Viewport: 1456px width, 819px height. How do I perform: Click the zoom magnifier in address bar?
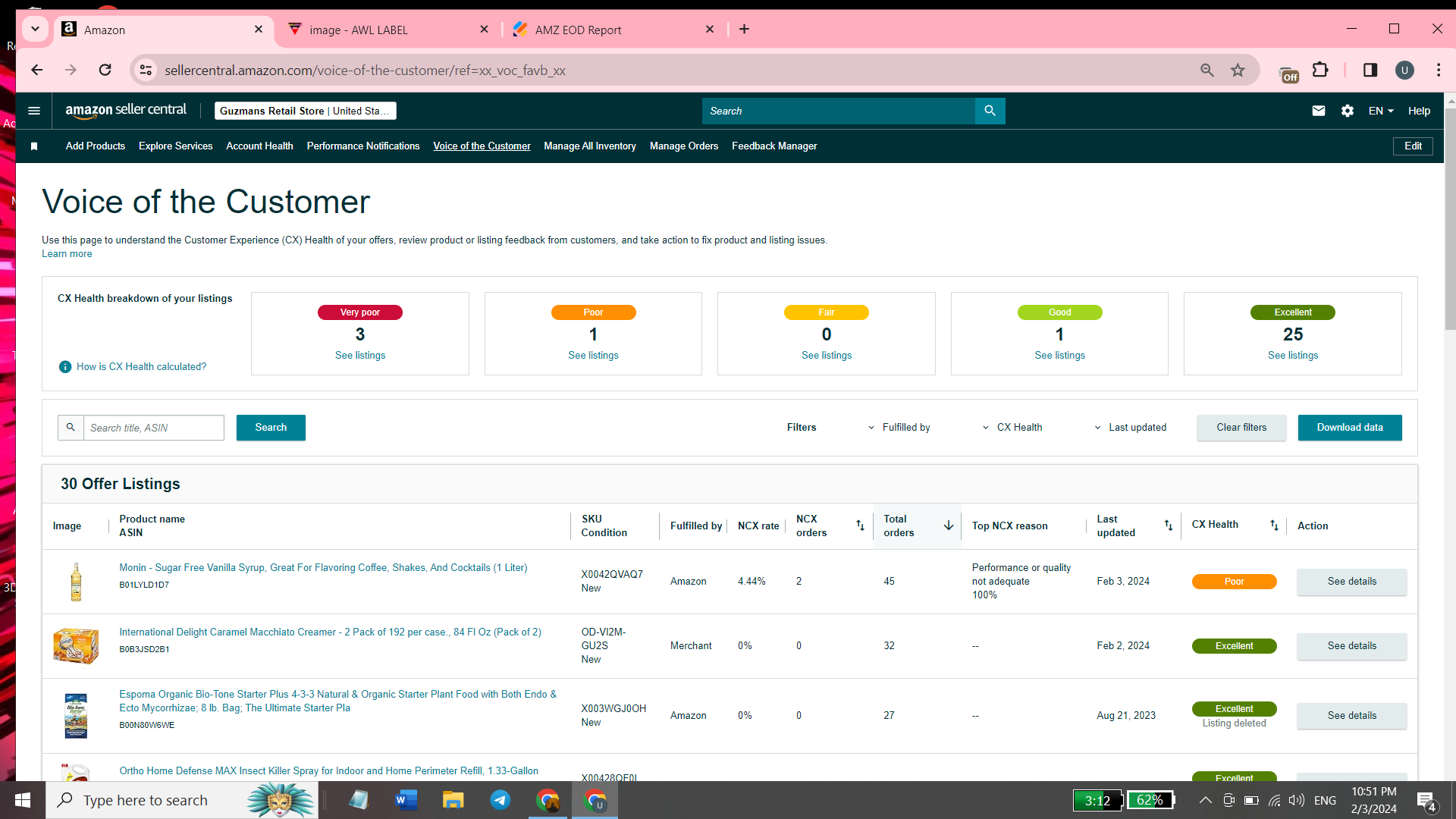[x=1207, y=71]
